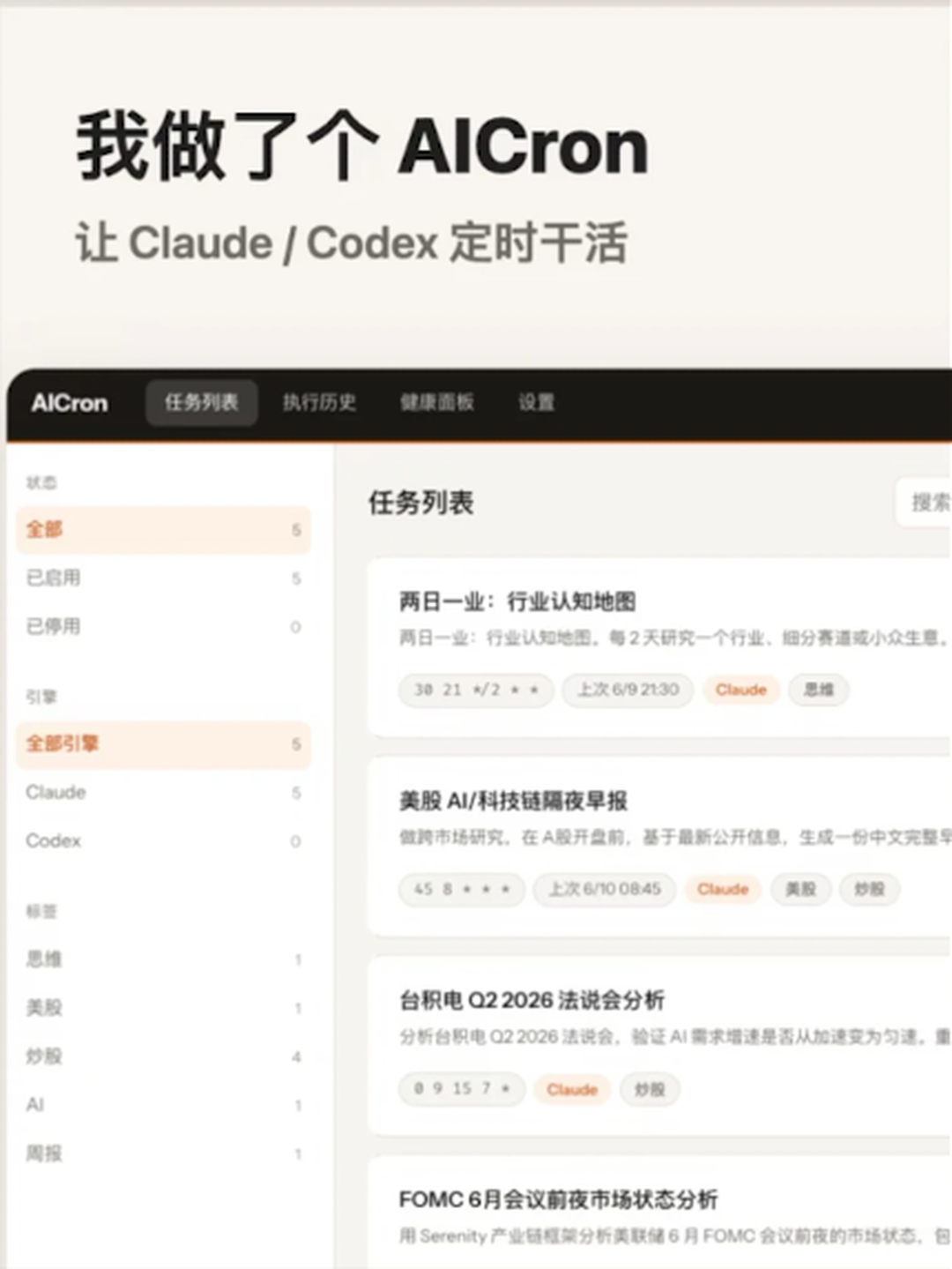The width and height of the screenshot is (952, 1269).
Task: Click the 引擎 section label
Action: tap(41, 697)
